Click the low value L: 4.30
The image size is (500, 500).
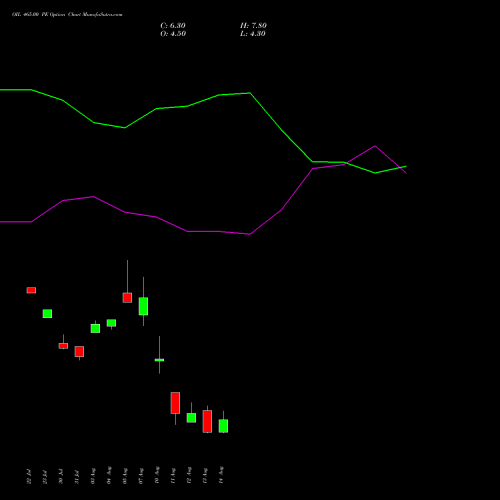[253, 34]
